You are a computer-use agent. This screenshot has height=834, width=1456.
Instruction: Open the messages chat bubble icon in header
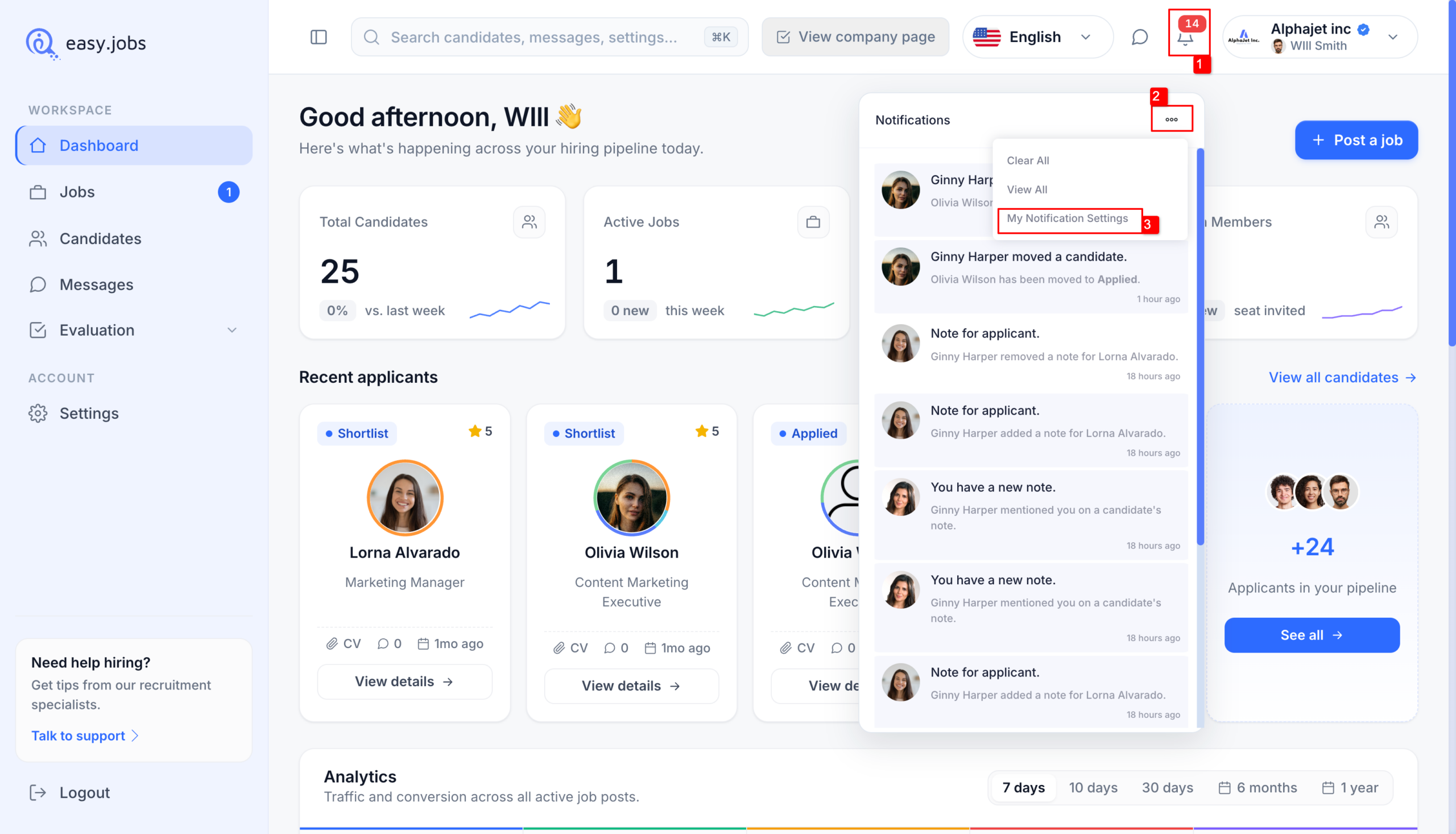[1139, 37]
